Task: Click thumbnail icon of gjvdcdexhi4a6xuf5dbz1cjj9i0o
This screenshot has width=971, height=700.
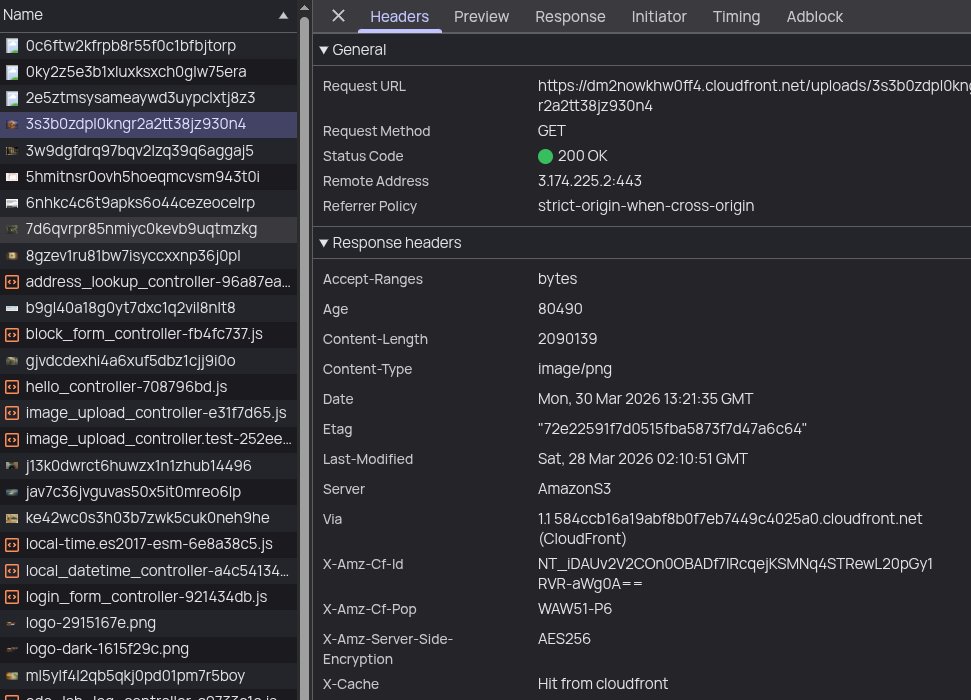Action: 12,361
